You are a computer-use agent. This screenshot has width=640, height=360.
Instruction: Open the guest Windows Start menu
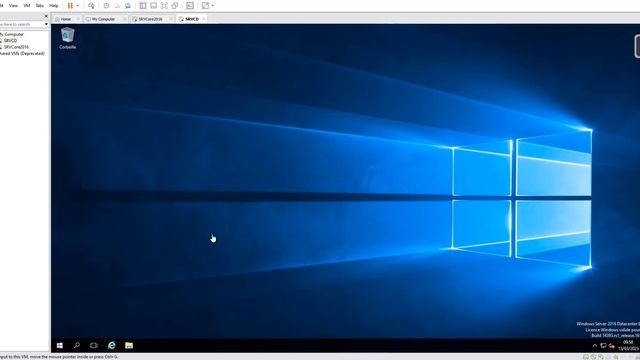click(60, 345)
